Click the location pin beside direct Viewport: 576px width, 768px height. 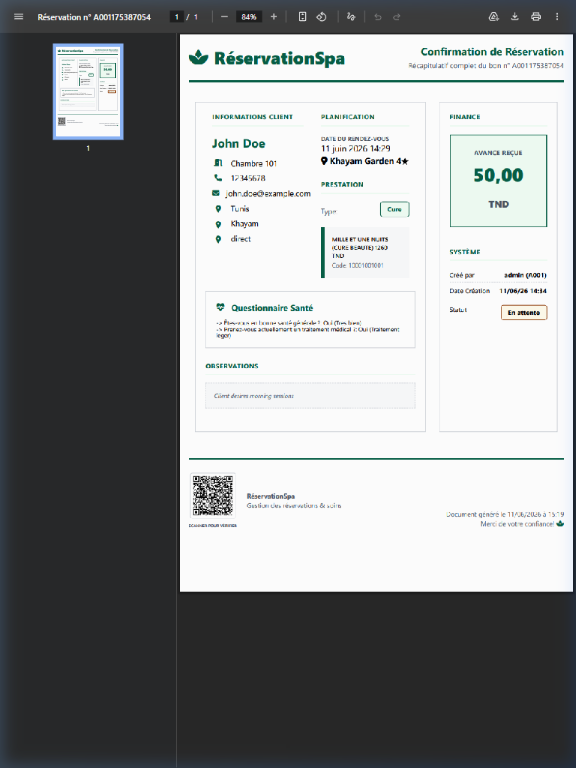pyautogui.click(x=218, y=239)
